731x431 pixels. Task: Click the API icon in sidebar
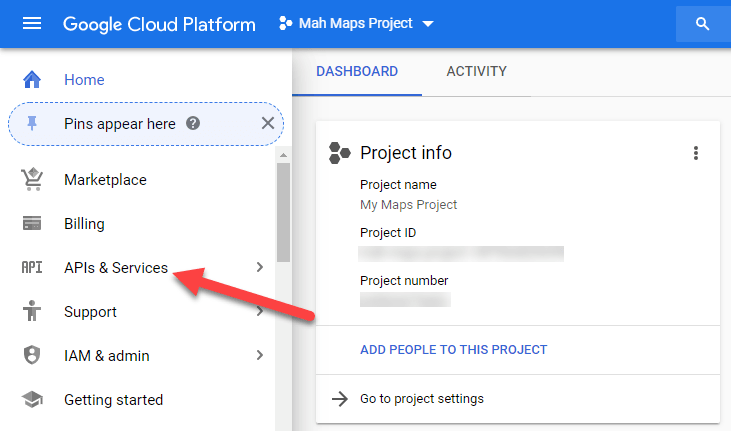click(x=32, y=268)
